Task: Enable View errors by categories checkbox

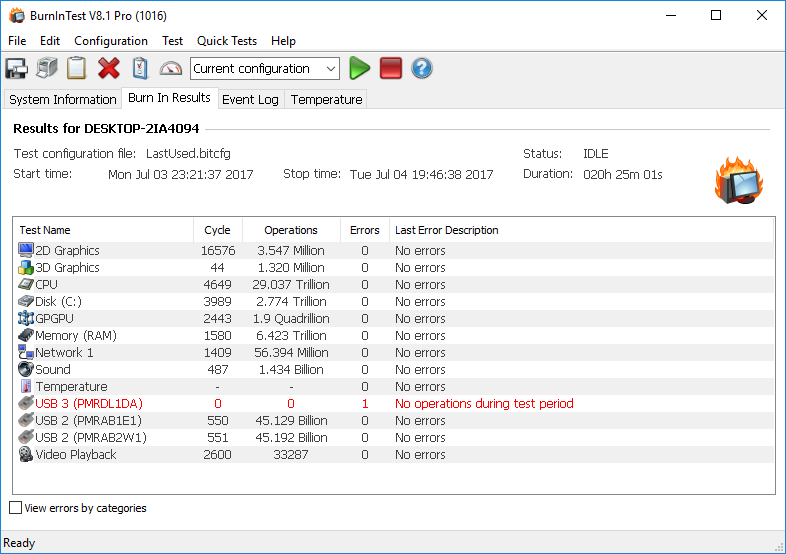Action: 16,508
